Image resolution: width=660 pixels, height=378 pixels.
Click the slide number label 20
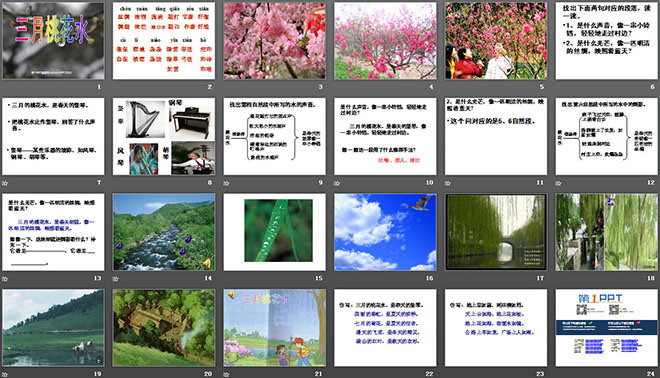[x=208, y=373]
